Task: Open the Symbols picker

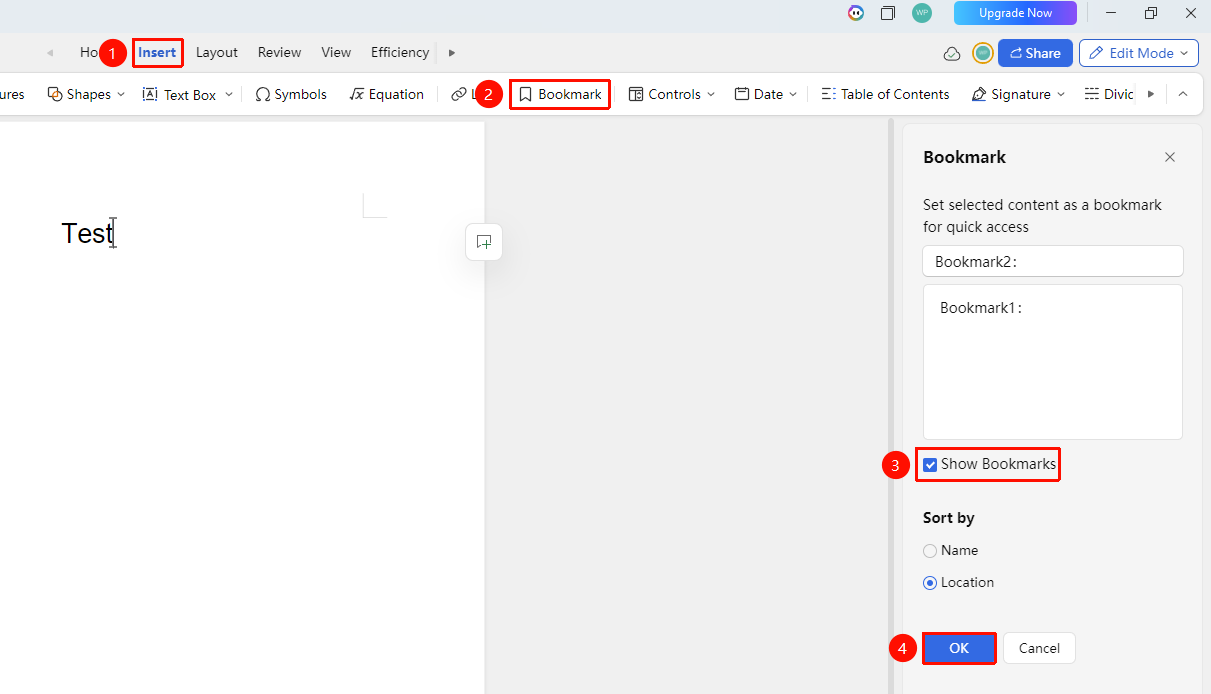Action: coord(291,94)
